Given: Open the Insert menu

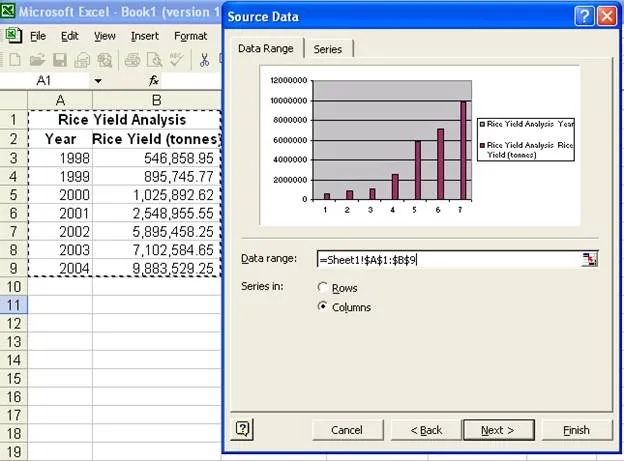Looking at the screenshot, I should pyautogui.click(x=144, y=36).
